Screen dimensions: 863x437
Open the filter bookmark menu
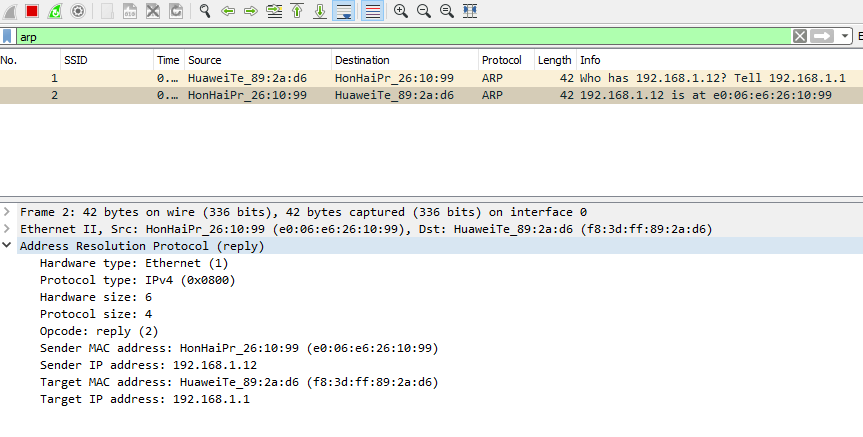8,36
